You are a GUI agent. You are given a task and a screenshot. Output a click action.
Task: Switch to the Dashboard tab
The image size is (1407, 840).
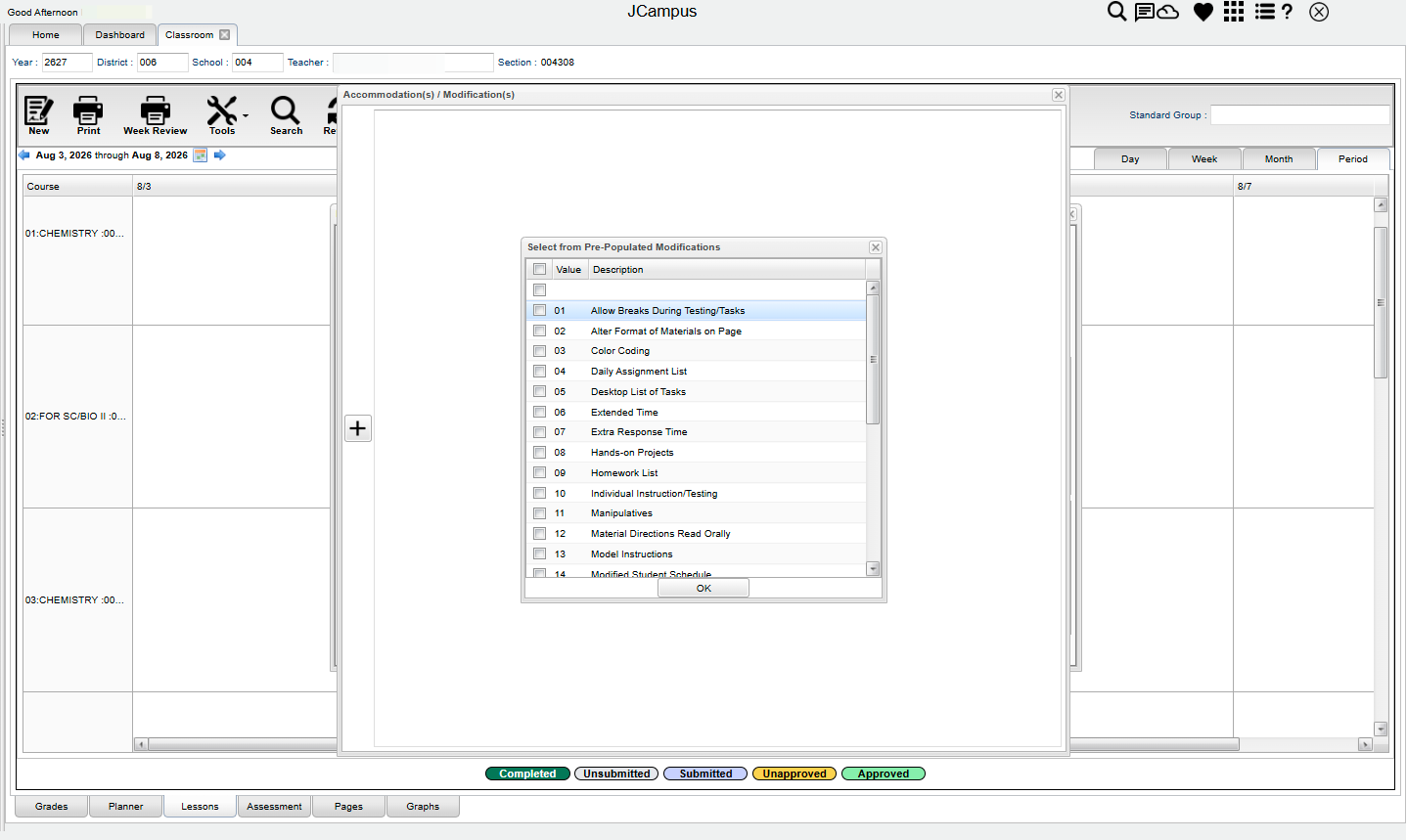click(120, 35)
